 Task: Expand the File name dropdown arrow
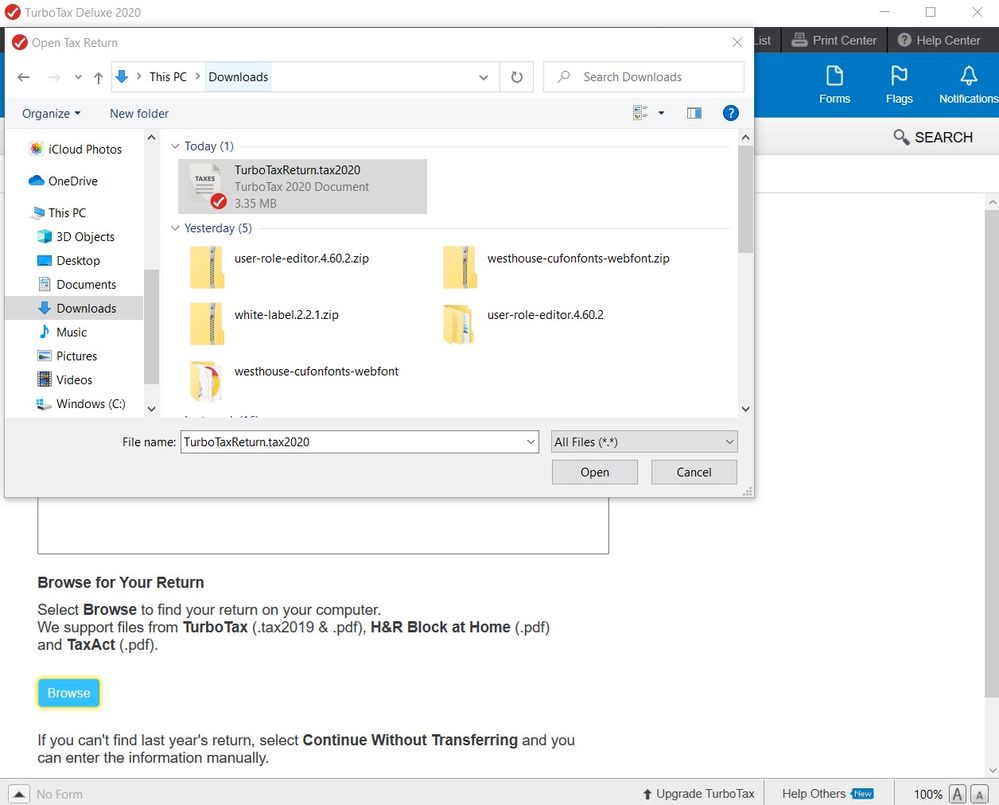coord(531,442)
